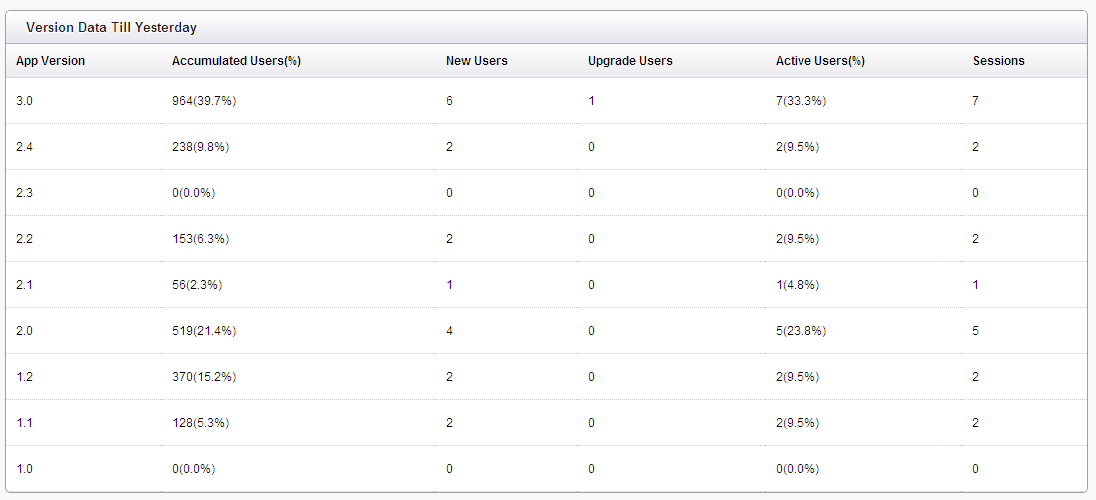Click the 964(39.7%) accumulated users cell
The width and height of the screenshot is (1096, 500).
[x=204, y=101]
